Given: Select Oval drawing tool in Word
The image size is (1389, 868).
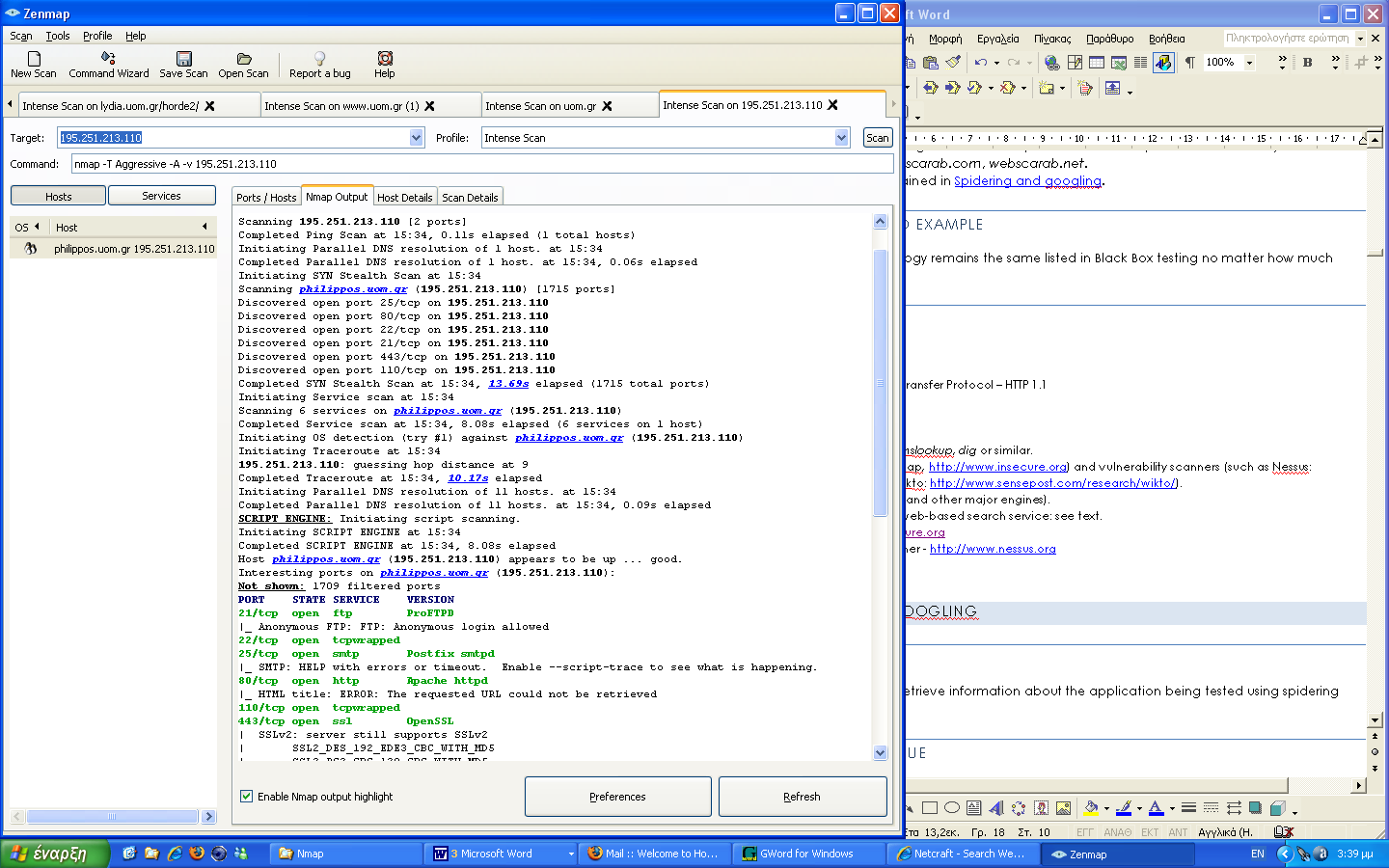Looking at the screenshot, I should coord(952,808).
